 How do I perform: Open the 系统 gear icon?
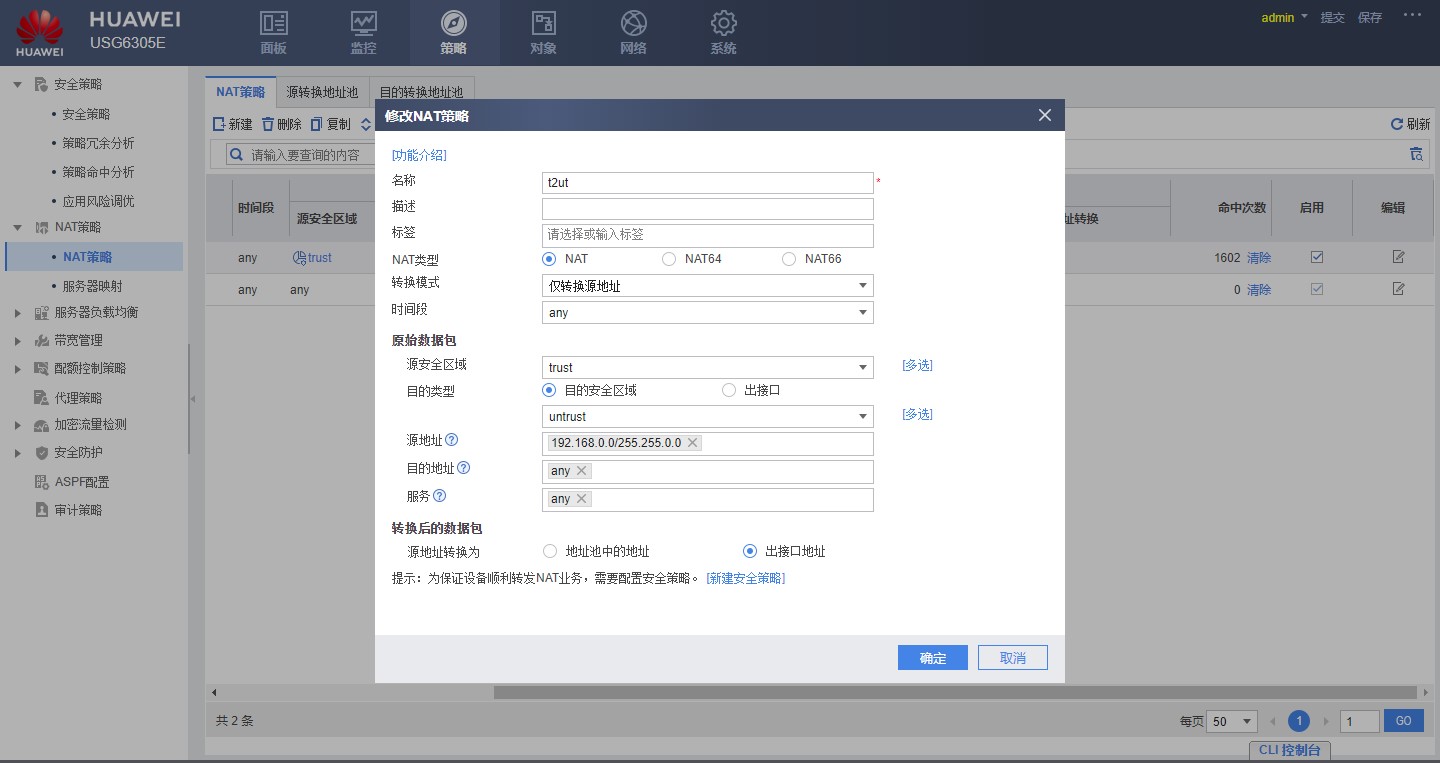click(723, 24)
